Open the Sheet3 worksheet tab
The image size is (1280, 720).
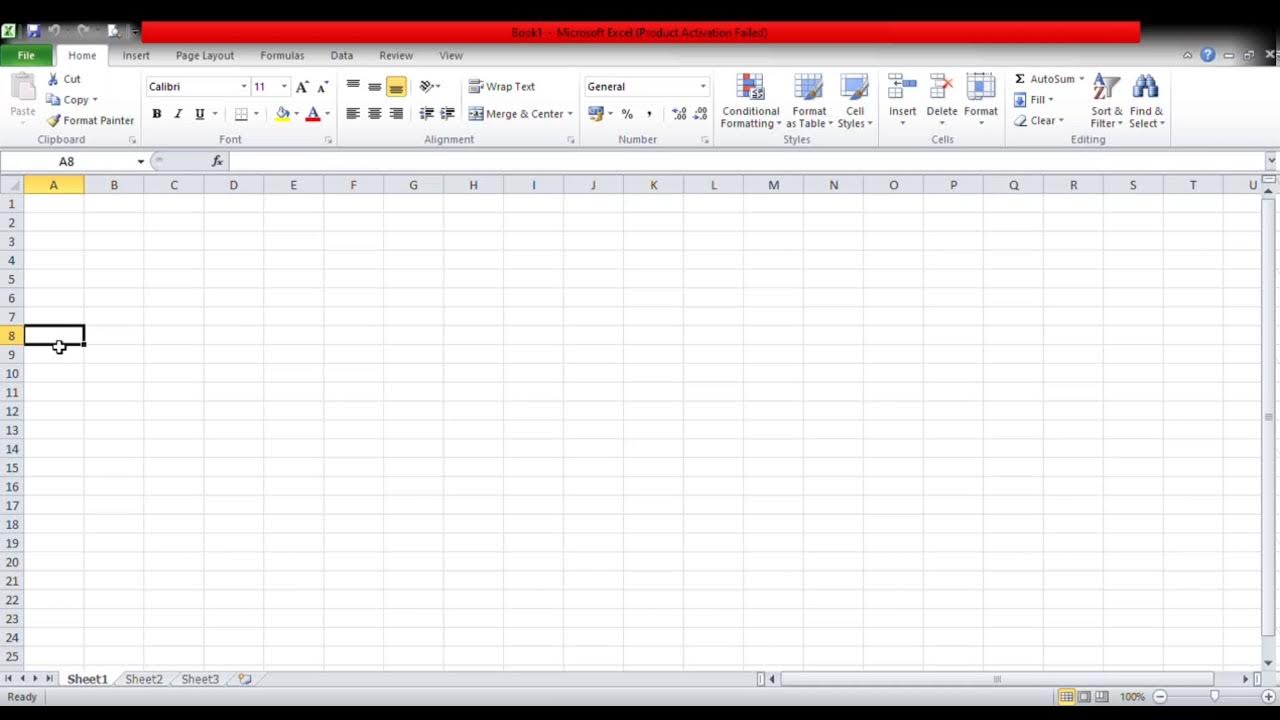tap(200, 679)
